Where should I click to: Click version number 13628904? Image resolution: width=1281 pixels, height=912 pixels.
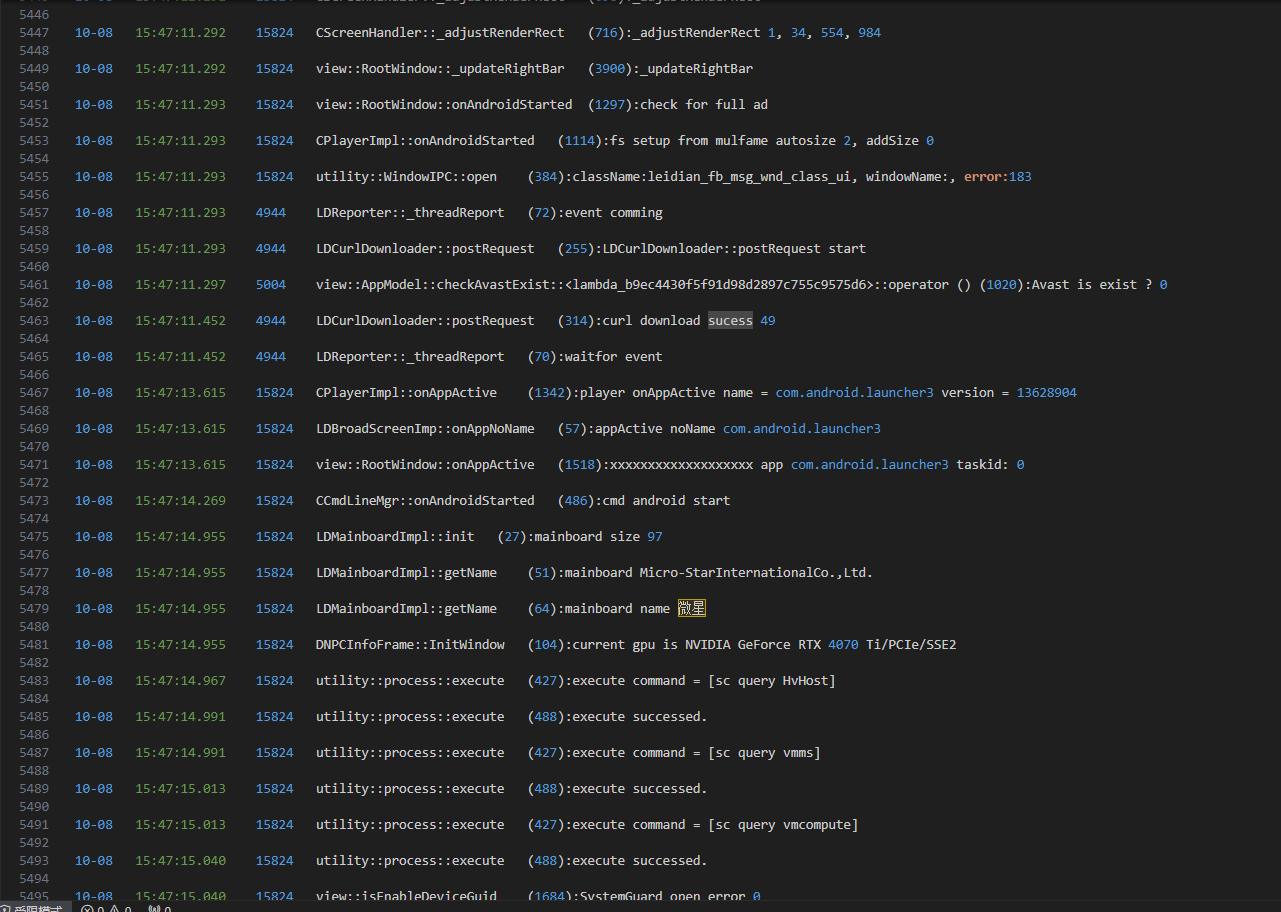(x=1046, y=393)
